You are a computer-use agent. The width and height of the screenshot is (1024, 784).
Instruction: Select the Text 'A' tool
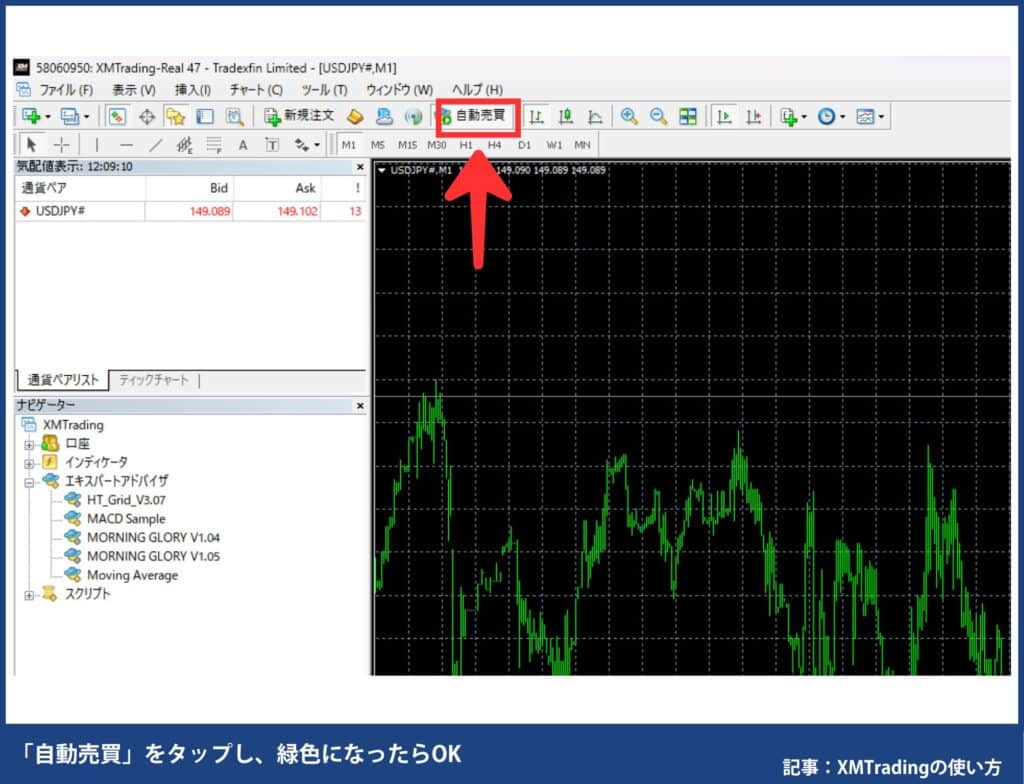click(x=243, y=144)
